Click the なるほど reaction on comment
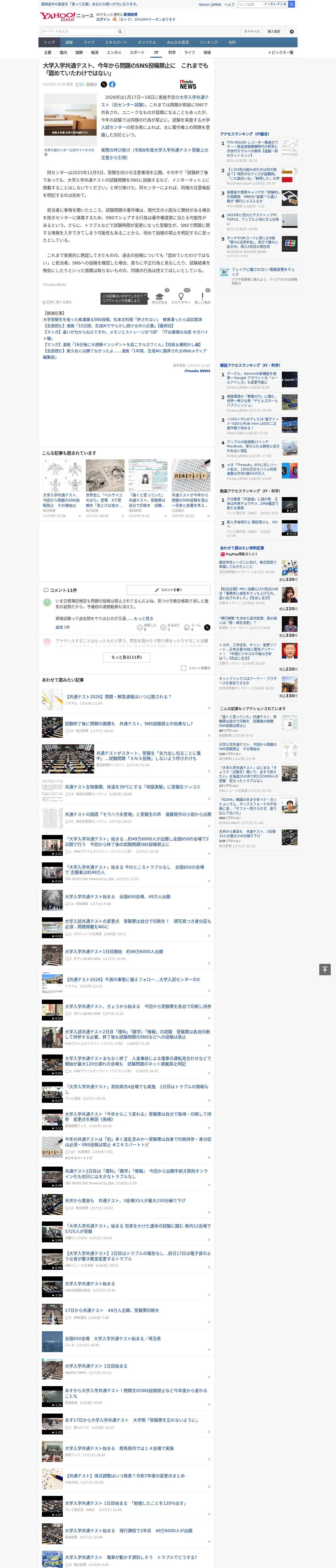Image resolution: width=336 pixels, height=1568 pixels. [170, 627]
